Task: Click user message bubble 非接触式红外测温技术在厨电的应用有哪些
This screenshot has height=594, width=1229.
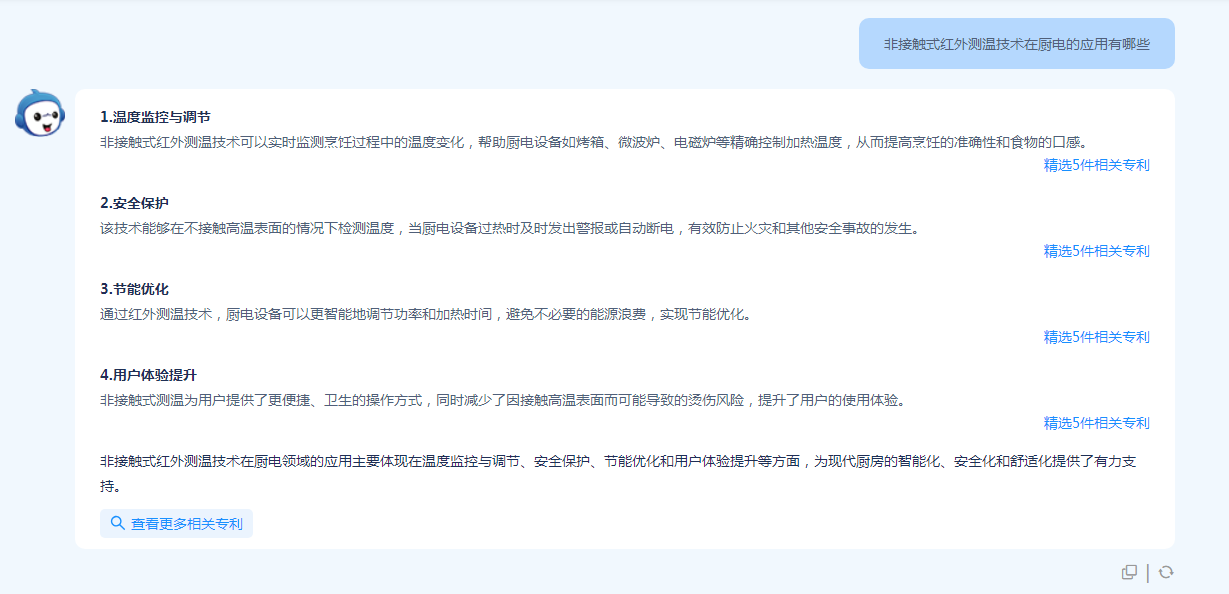Action: (x=1016, y=44)
